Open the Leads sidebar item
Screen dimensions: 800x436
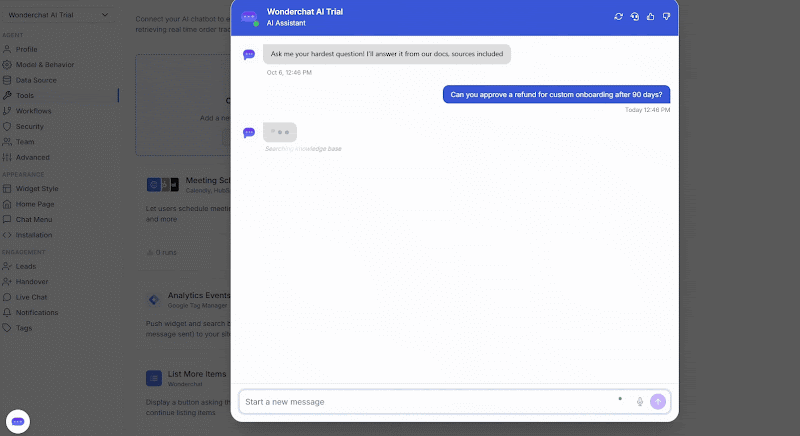click(x=26, y=266)
